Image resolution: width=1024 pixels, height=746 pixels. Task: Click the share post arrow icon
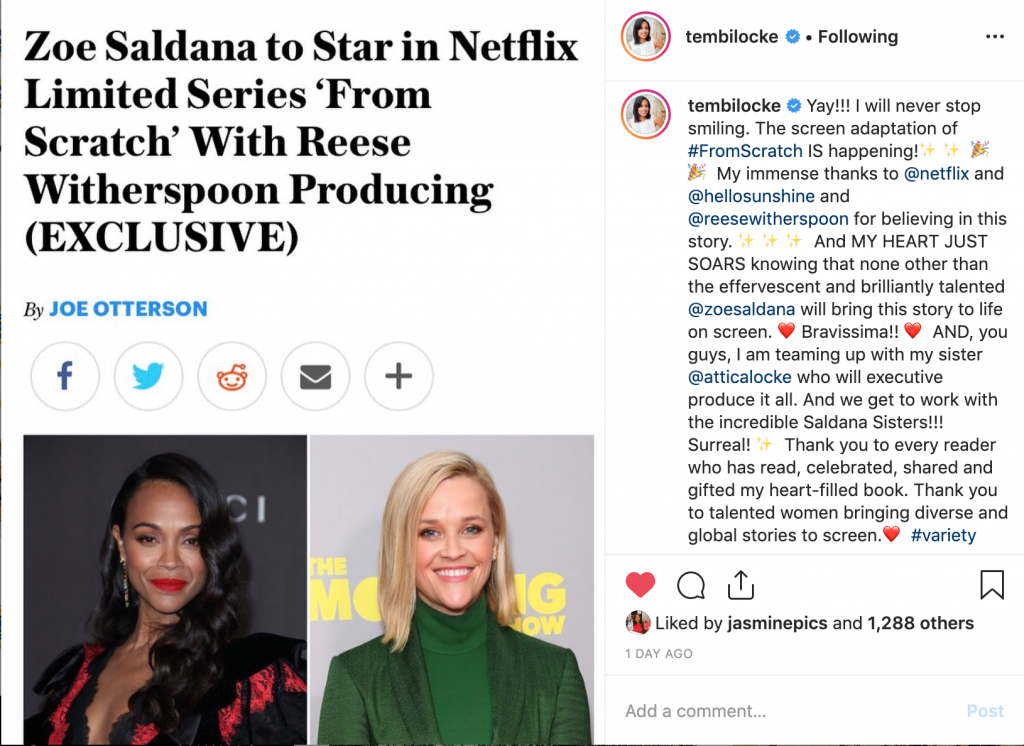(741, 585)
